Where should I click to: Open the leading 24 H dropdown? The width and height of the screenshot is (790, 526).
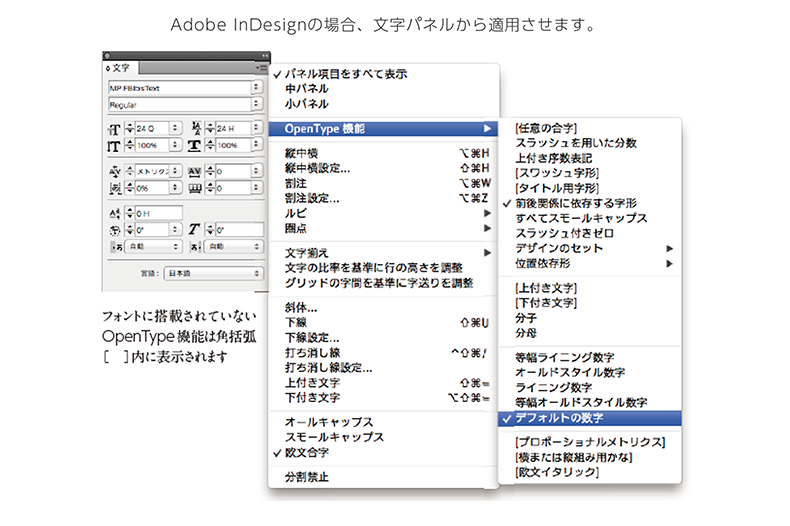pyautogui.click(x=256, y=128)
